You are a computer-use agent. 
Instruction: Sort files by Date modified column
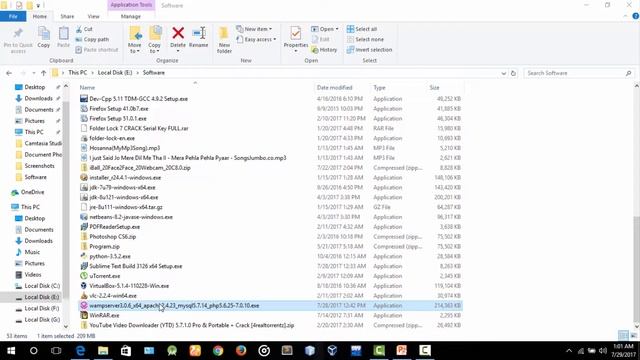pyautogui.click(x=334, y=87)
